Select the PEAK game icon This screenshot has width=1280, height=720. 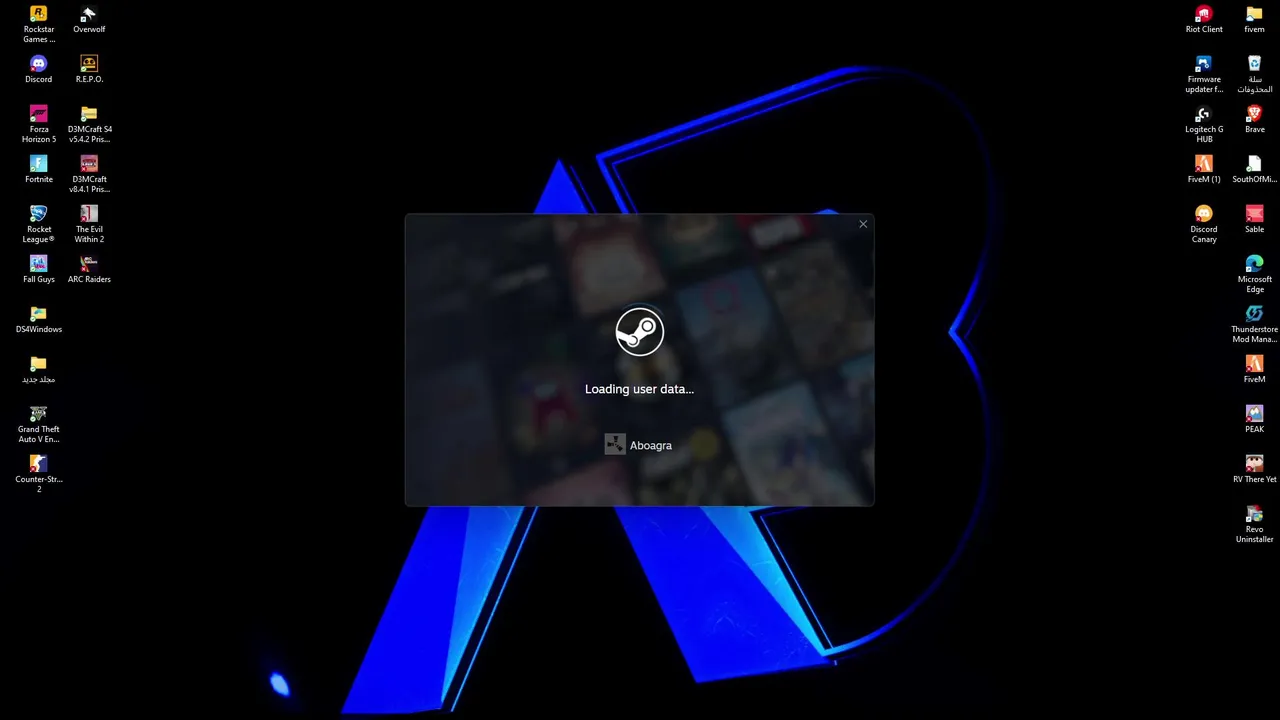tap(1254, 414)
